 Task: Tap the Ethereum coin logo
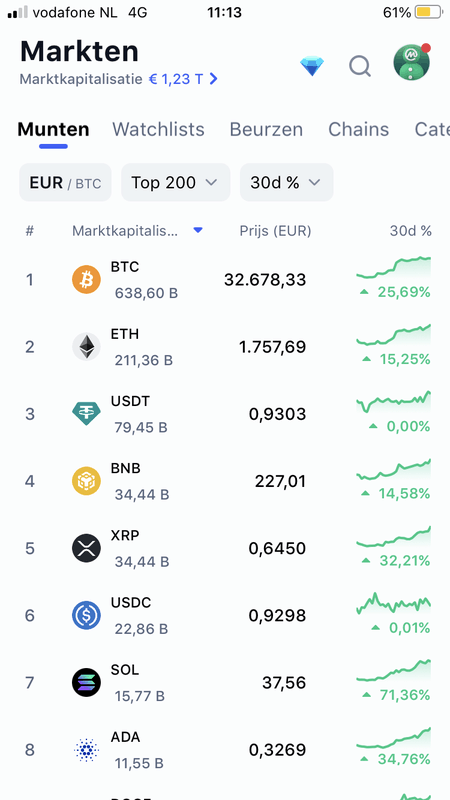(x=86, y=347)
